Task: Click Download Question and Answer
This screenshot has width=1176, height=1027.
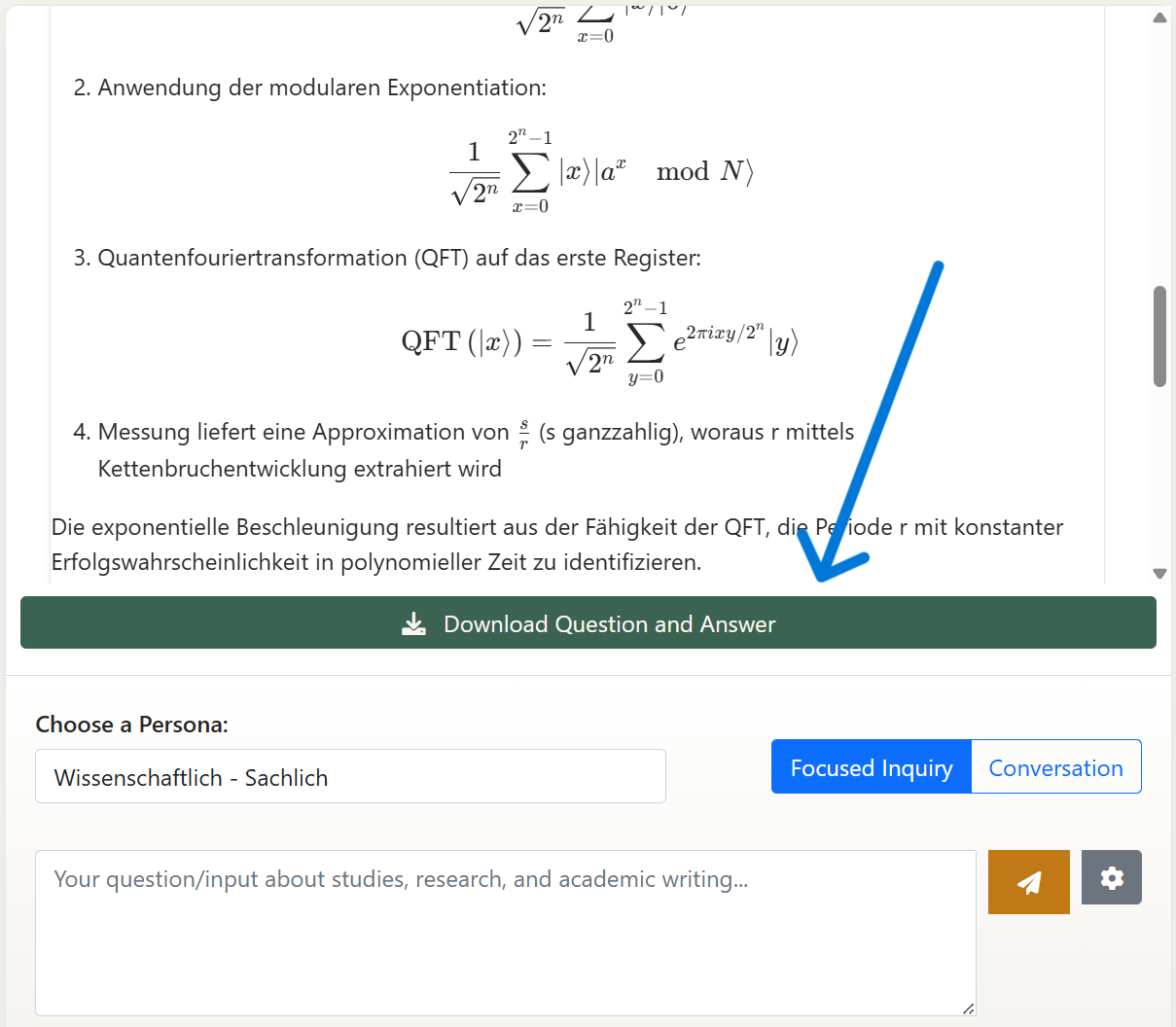Action: tap(588, 622)
